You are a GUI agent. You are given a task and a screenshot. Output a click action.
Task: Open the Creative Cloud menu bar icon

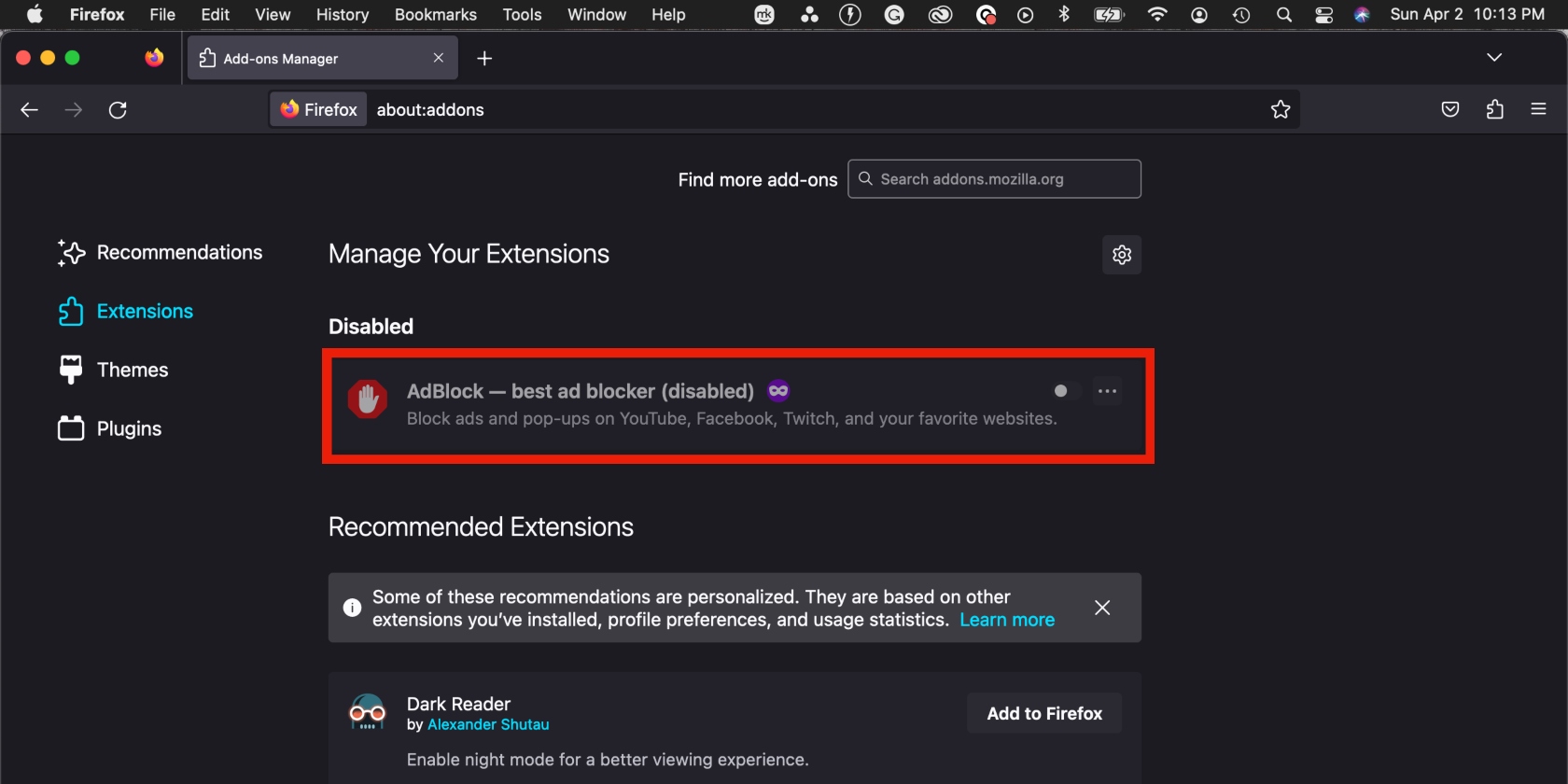pyautogui.click(x=940, y=14)
